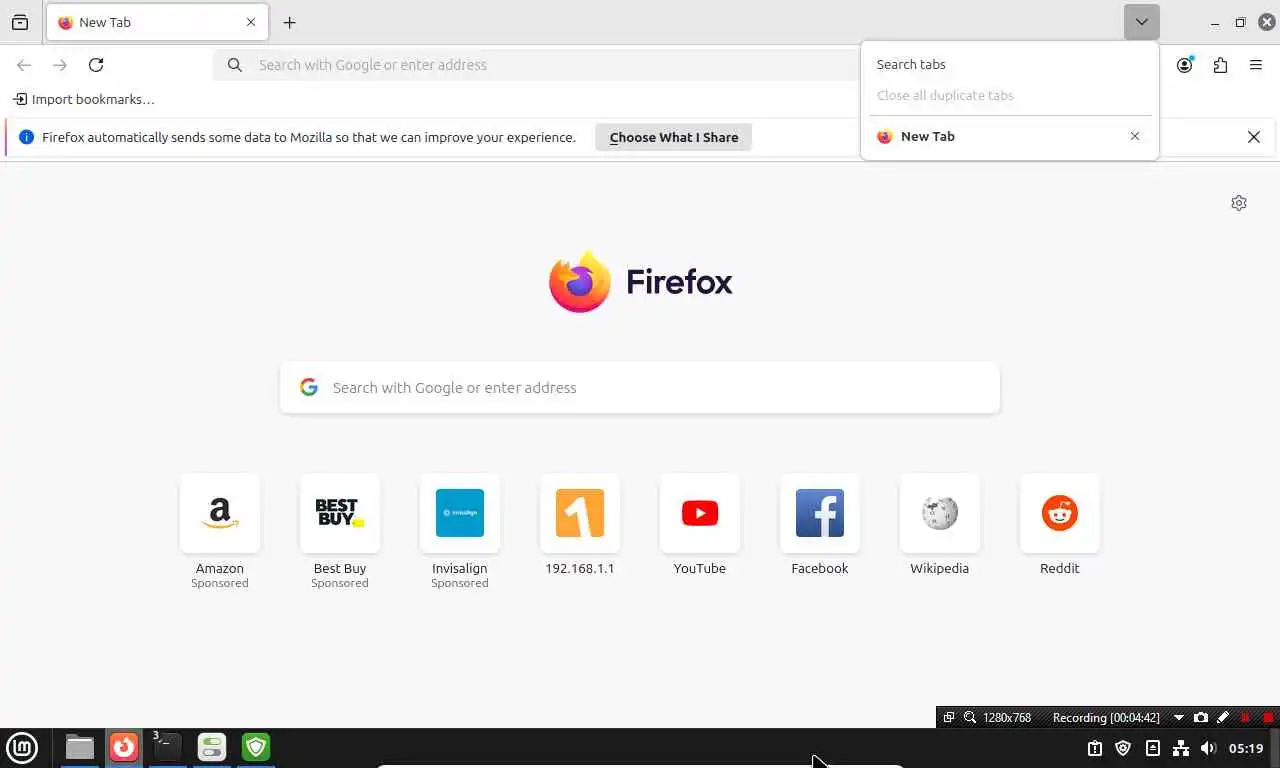Dismiss the Mozilla data notification bar
The image size is (1280, 768).
(x=1253, y=137)
